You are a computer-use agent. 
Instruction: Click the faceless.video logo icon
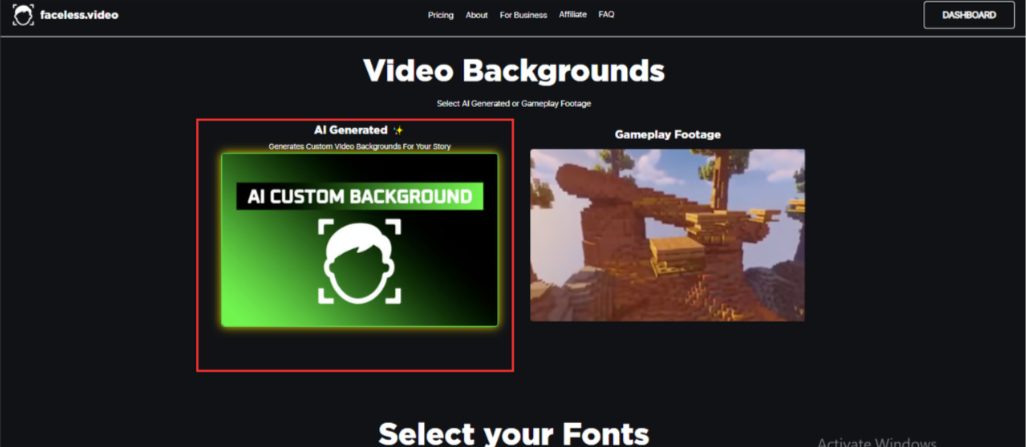click(23, 14)
